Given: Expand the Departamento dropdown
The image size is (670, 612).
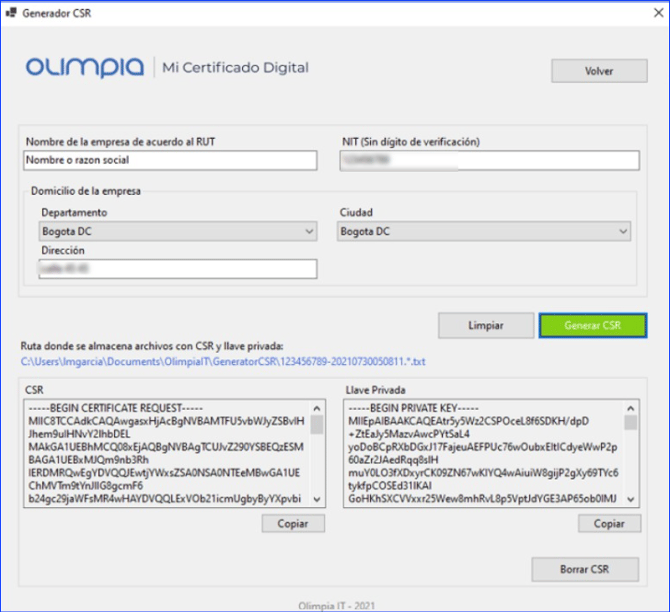Looking at the screenshot, I should [308, 232].
